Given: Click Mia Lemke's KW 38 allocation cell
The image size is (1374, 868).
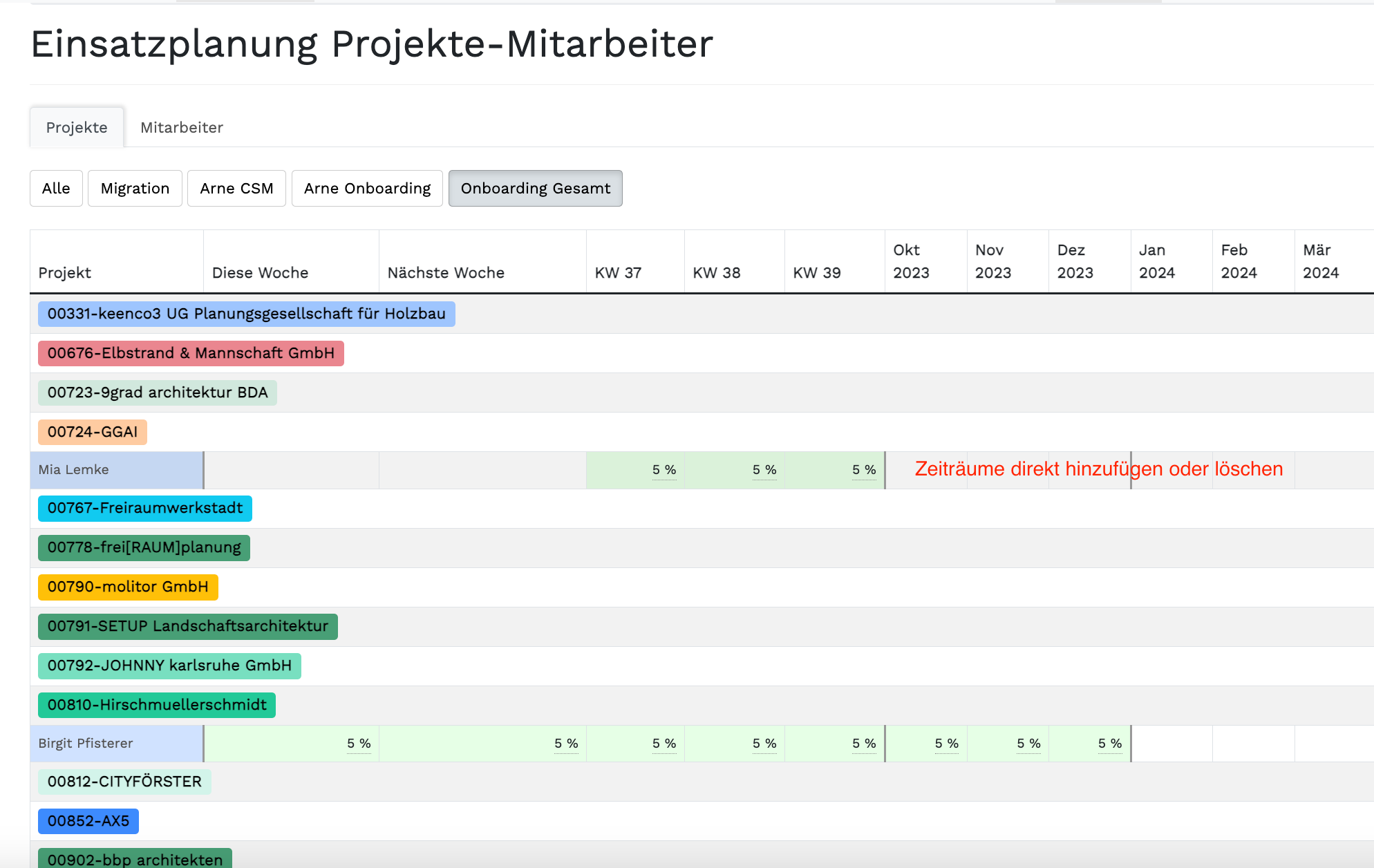Looking at the screenshot, I should 735,470.
